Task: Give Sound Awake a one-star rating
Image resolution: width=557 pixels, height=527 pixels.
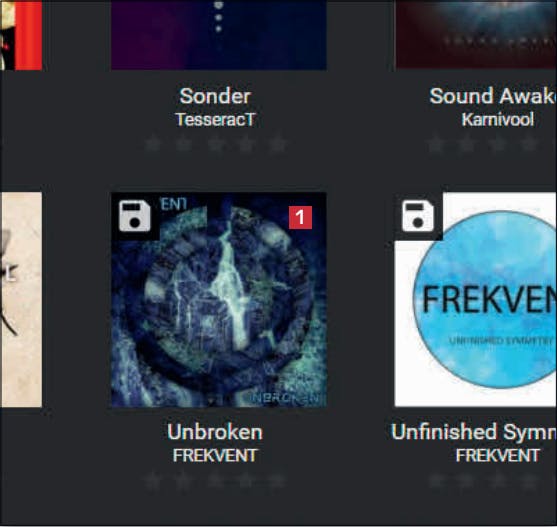Action: click(436, 144)
